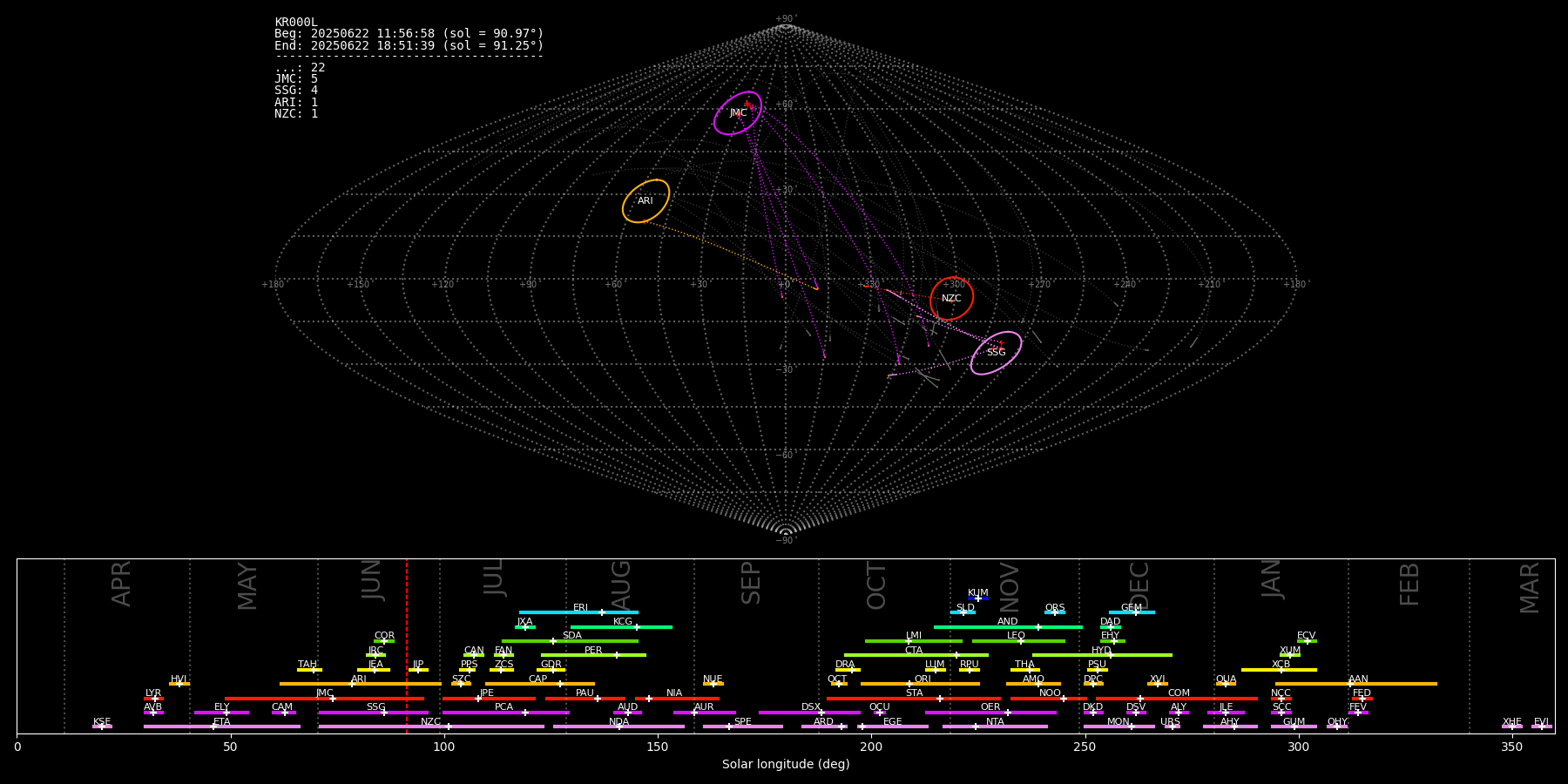Click the NTA shower bar label
The height and width of the screenshot is (784, 1568).
point(995,722)
